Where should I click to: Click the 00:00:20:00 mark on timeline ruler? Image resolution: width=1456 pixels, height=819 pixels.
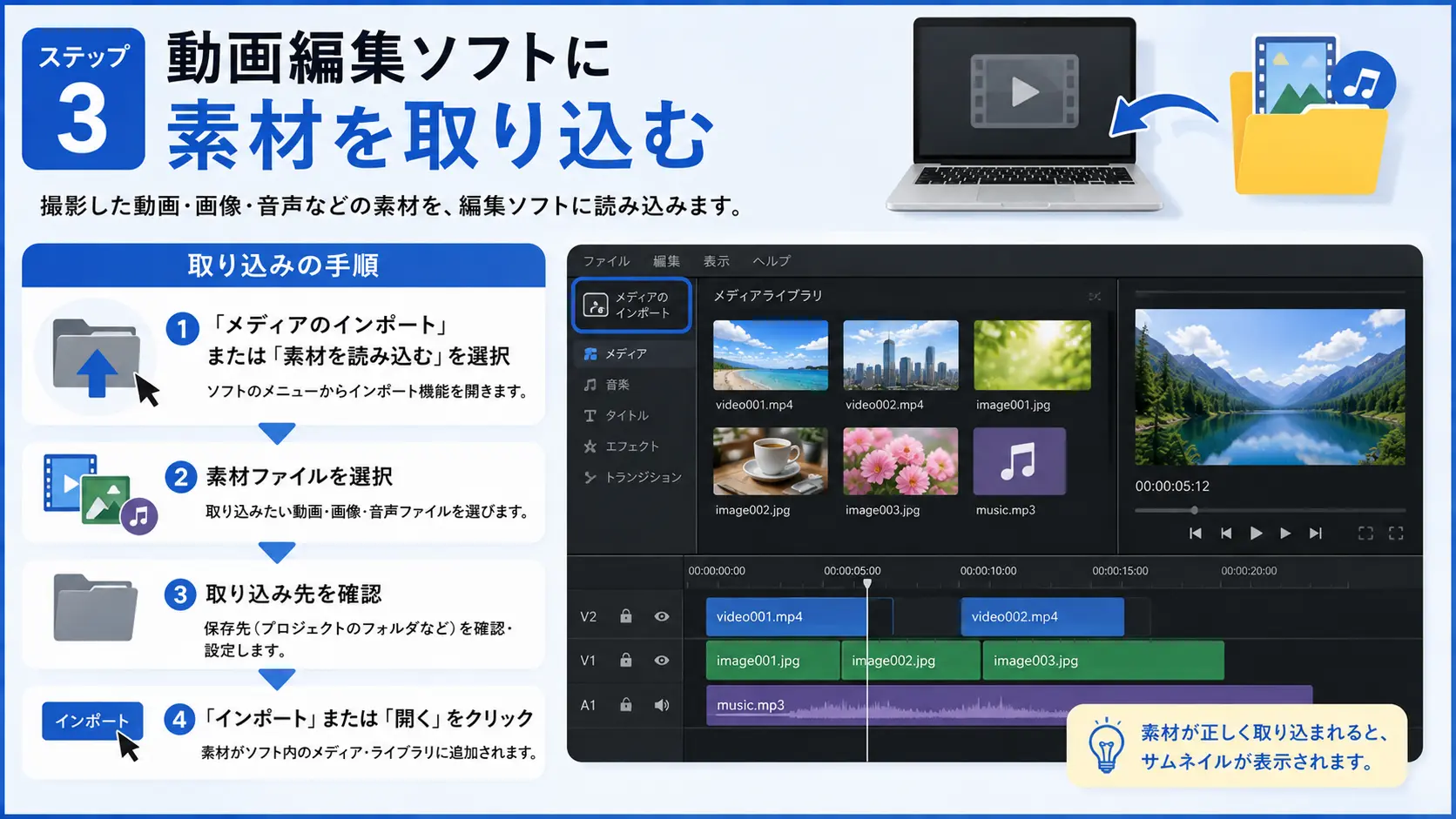click(x=1249, y=571)
